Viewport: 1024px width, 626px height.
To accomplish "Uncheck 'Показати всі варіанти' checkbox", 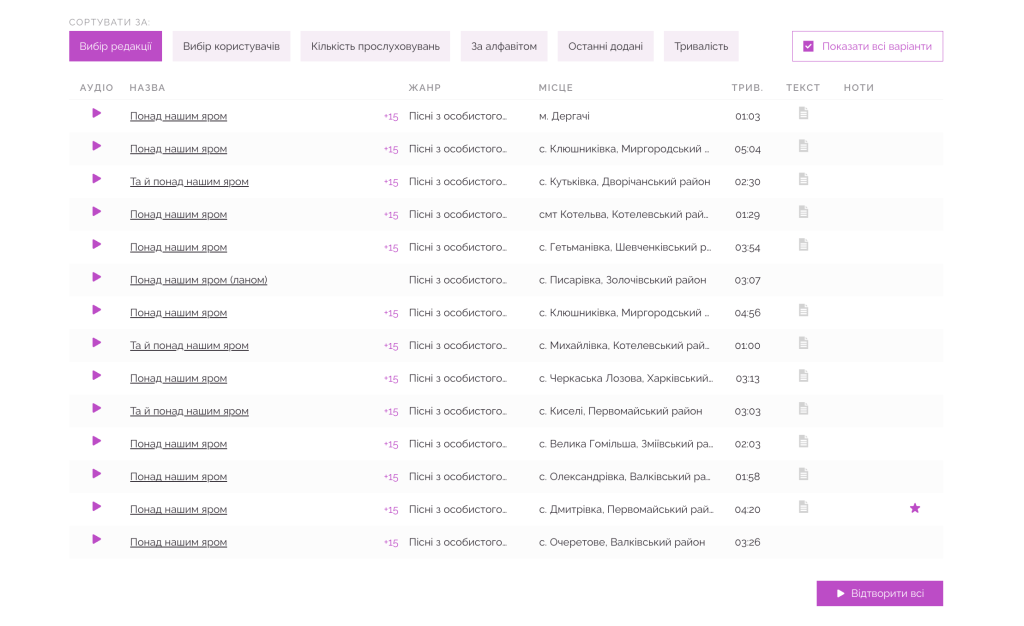I will (809, 46).
